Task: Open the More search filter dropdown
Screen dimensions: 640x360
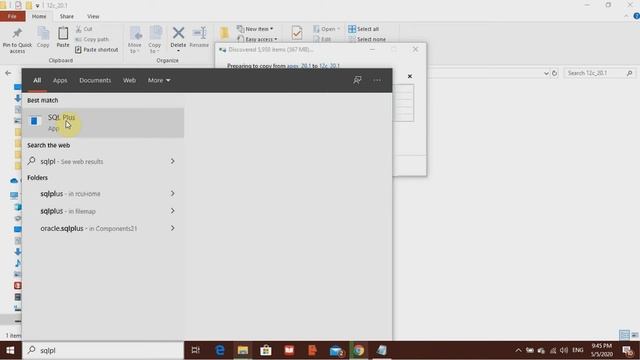Action: pos(159,80)
